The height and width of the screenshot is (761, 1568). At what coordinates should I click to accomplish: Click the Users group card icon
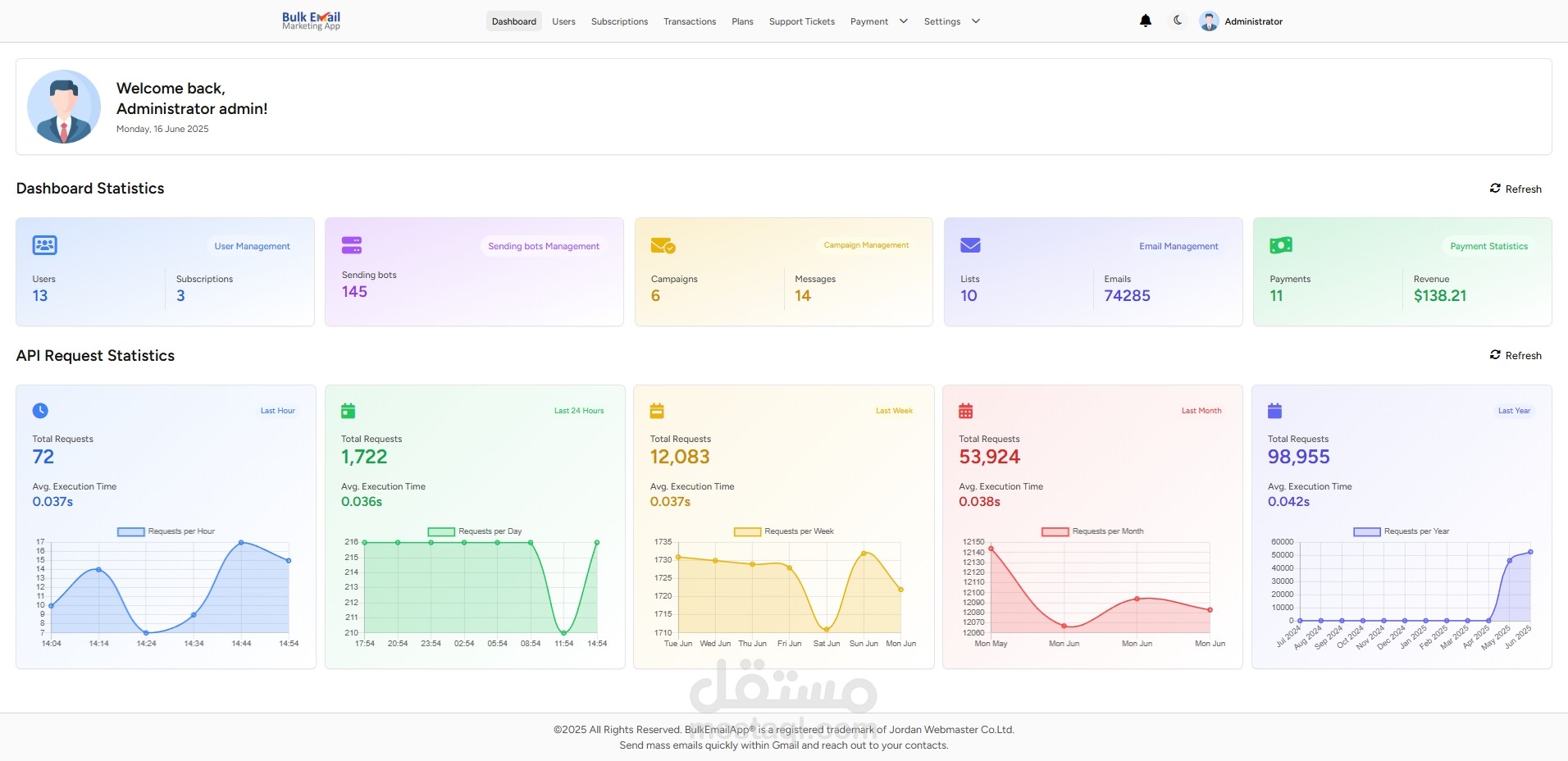(44, 245)
